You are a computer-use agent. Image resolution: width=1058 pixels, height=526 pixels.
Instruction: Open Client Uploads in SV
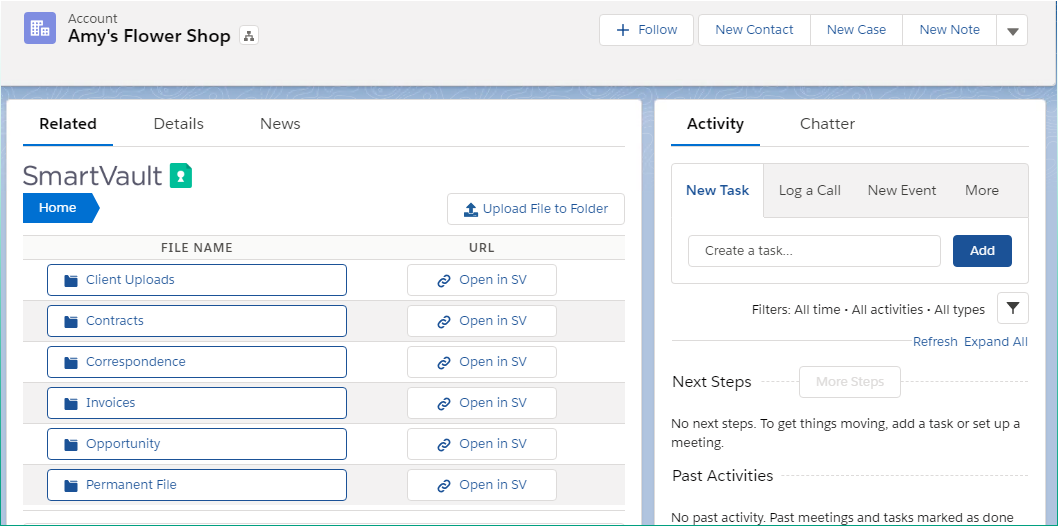(482, 280)
